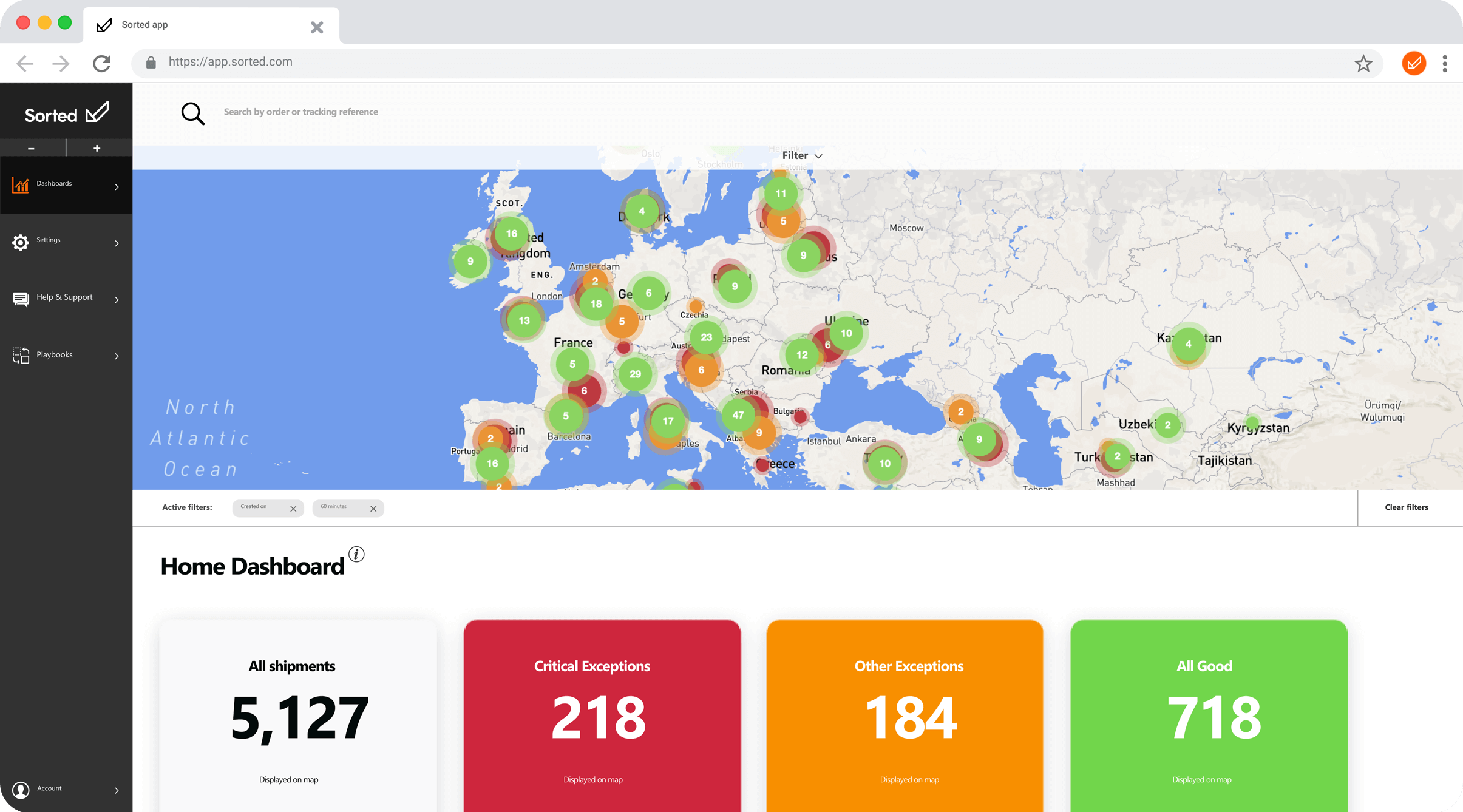Image resolution: width=1463 pixels, height=812 pixels.
Task: Select the Other Exceptions card
Action: (905, 716)
